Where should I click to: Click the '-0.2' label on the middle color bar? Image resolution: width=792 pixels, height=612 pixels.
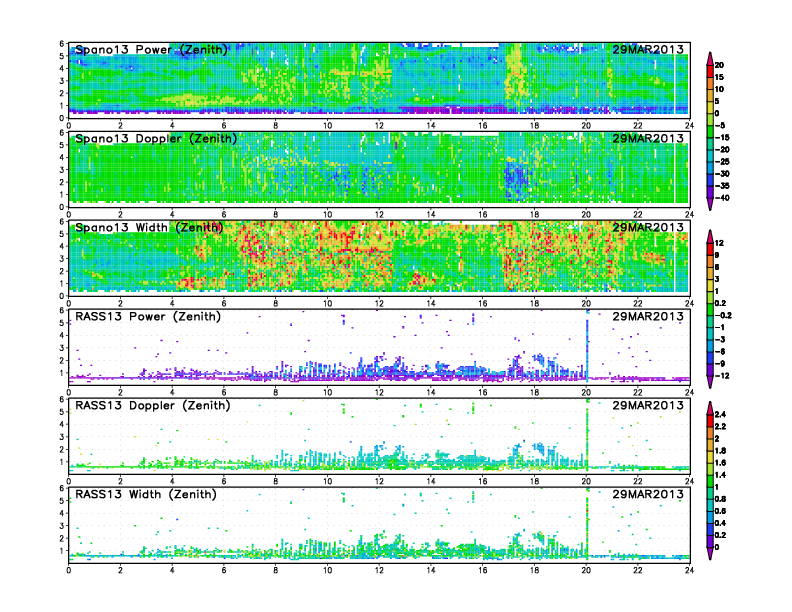pos(723,315)
